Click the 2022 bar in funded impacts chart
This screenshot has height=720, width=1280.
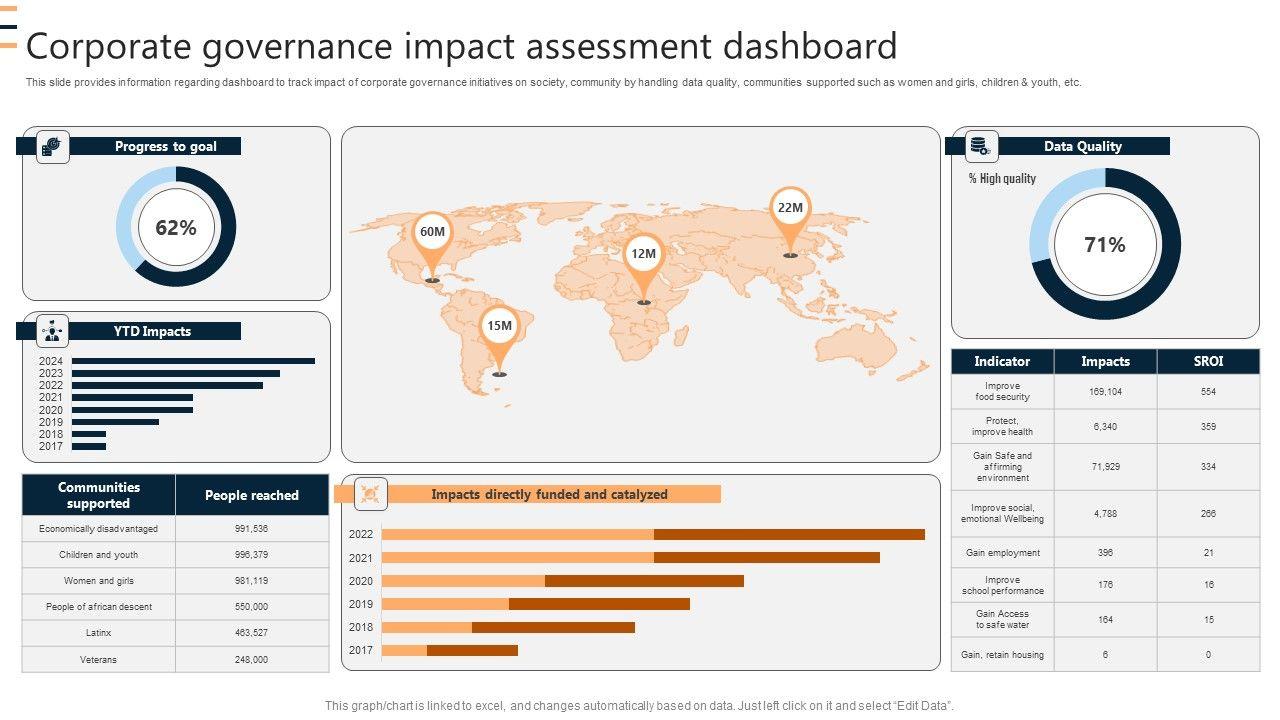[x=653, y=534]
